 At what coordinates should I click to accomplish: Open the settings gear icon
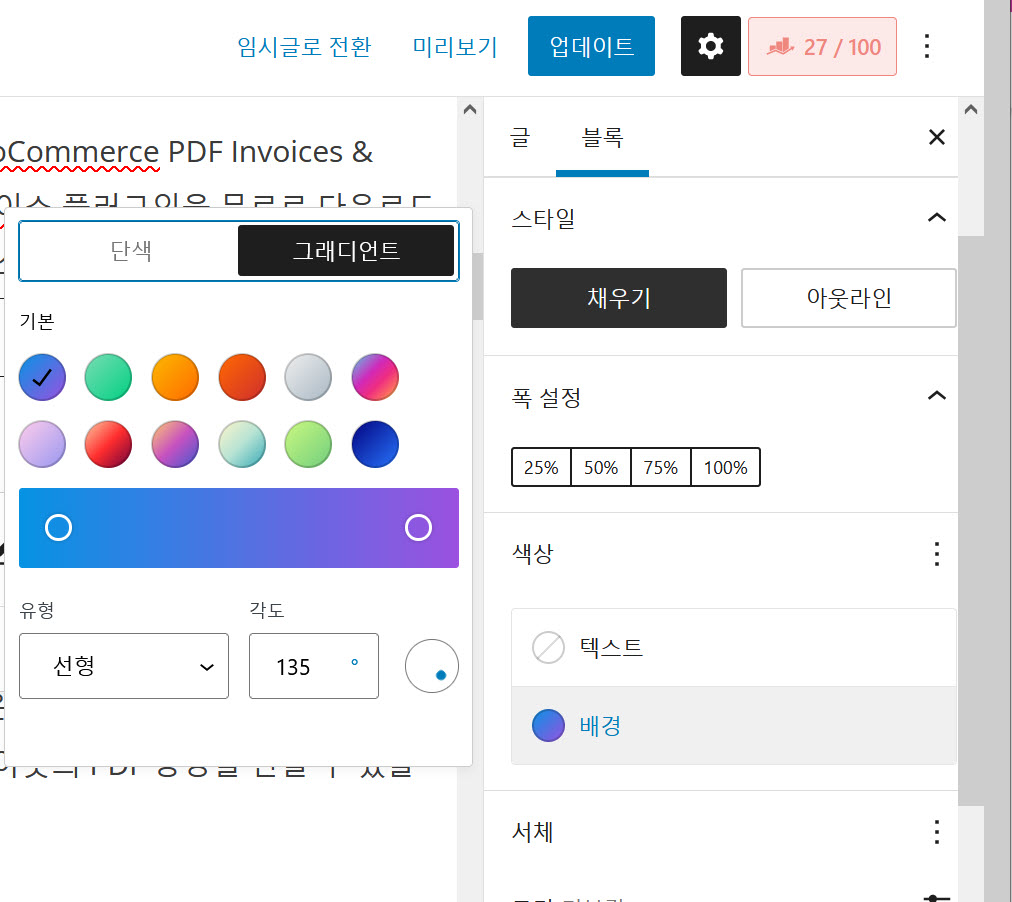tap(710, 46)
